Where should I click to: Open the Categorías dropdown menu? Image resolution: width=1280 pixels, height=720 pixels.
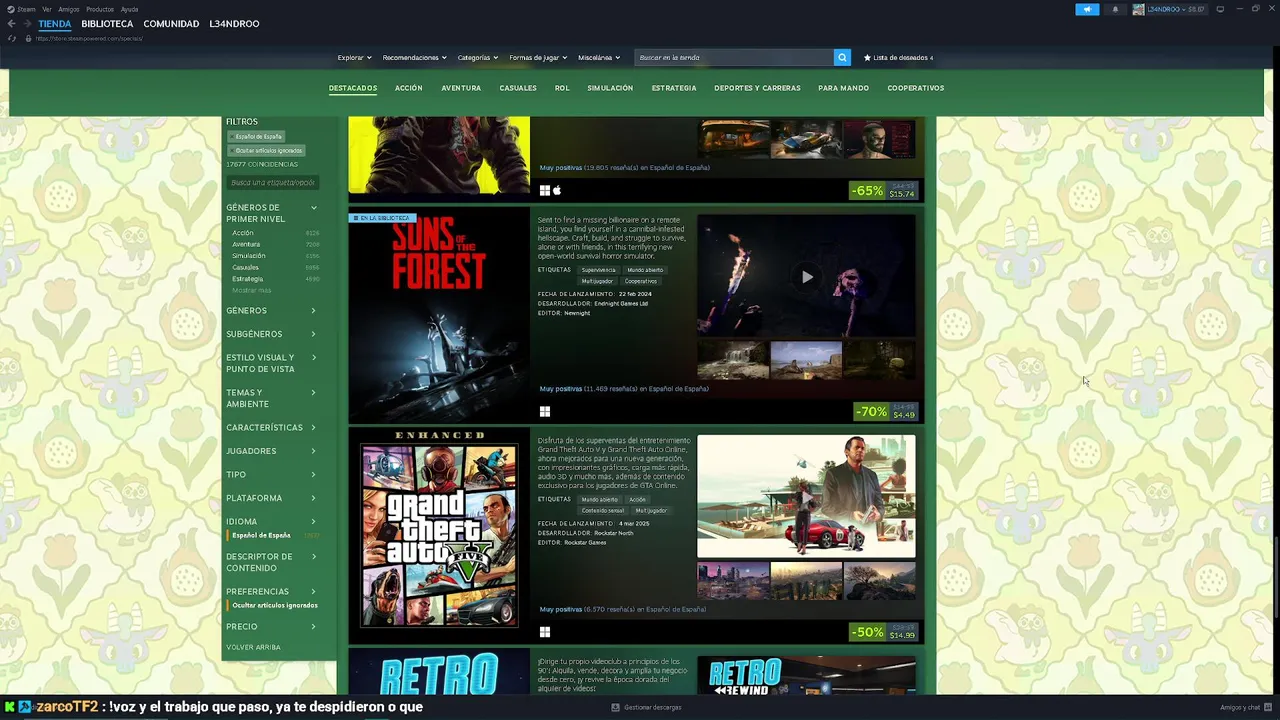point(478,57)
